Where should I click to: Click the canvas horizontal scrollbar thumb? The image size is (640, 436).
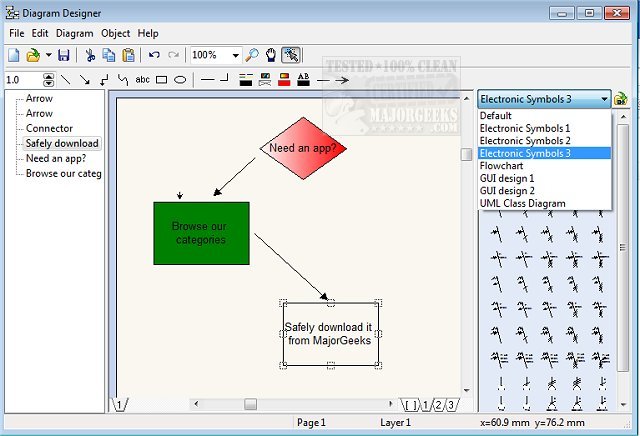(250, 405)
